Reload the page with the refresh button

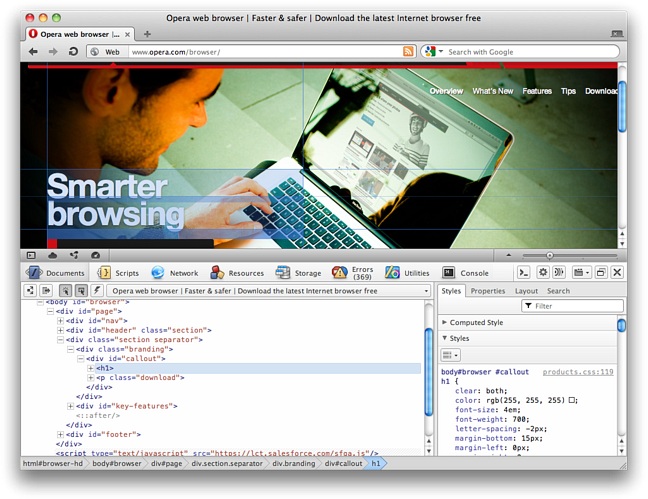coord(73,51)
